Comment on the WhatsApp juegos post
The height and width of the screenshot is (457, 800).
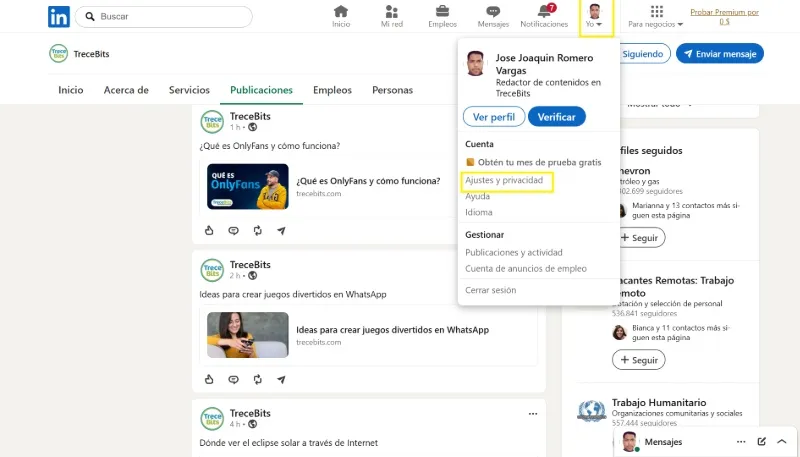pyautogui.click(x=233, y=379)
